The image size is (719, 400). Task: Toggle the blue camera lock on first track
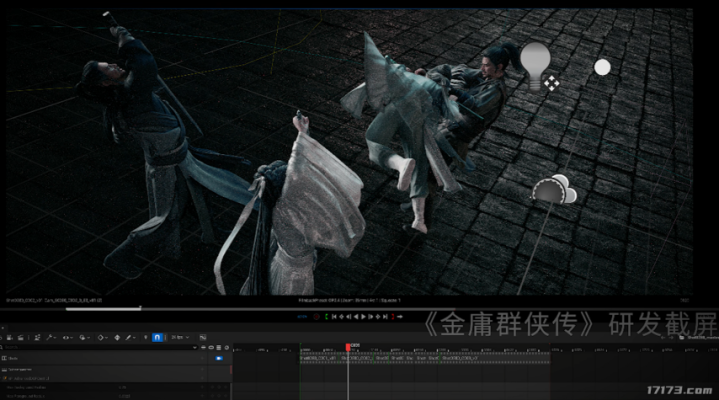click(x=220, y=357)
